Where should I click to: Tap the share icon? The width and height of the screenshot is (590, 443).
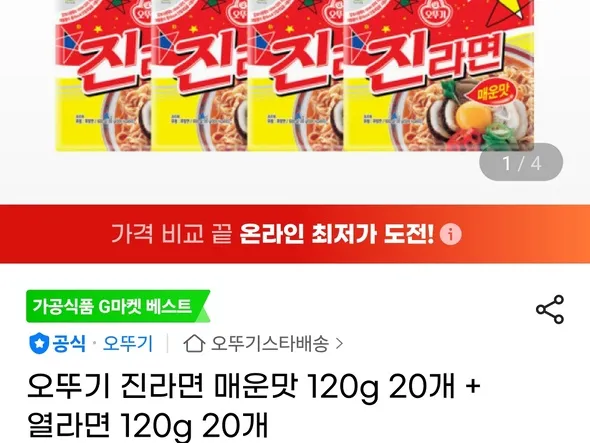[x=550, y=309]
